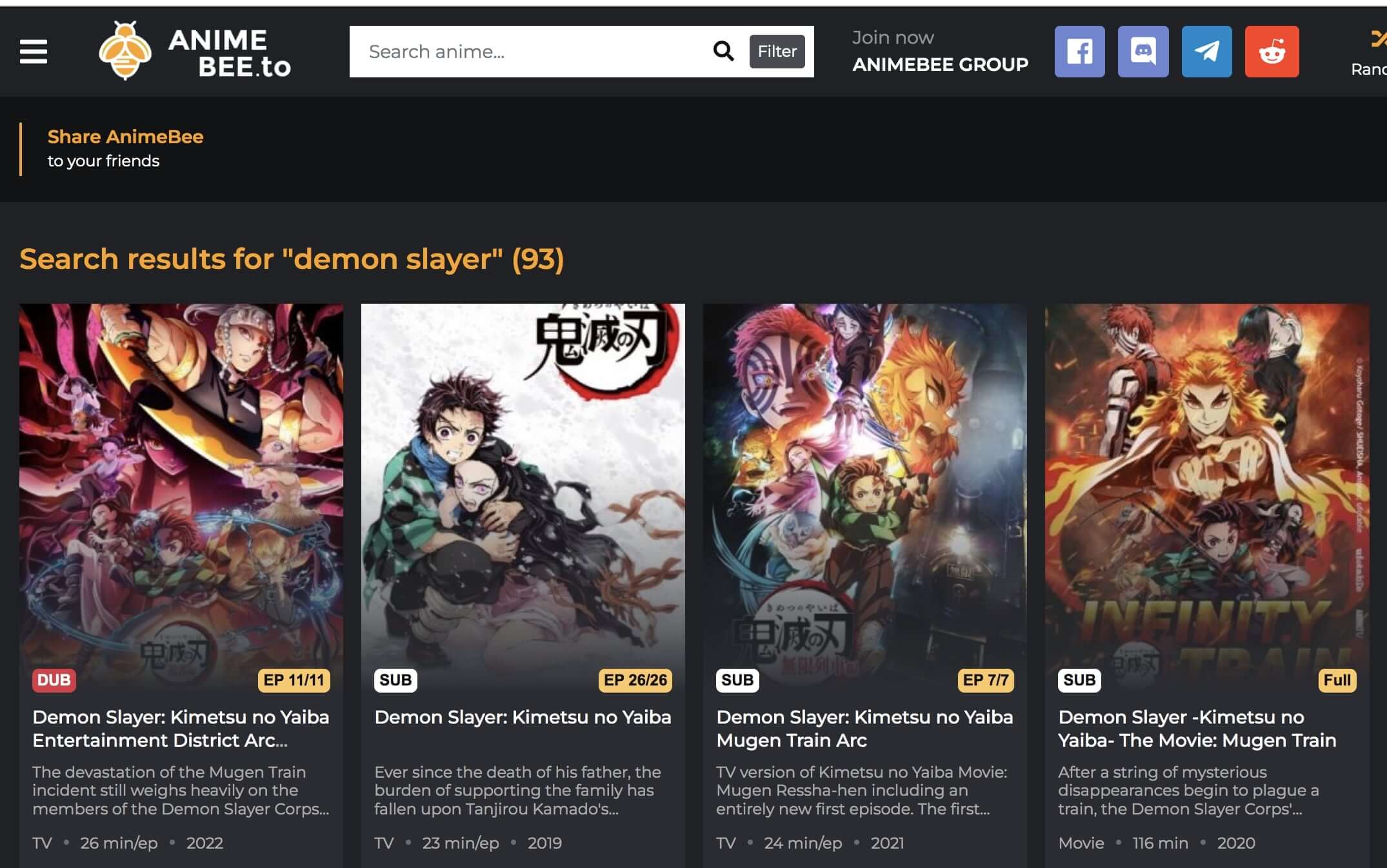This screenshot has width=1387, height=868.
Task: Open the AnimeBee Telegram channel
Action: click(x=1208, y=52)
